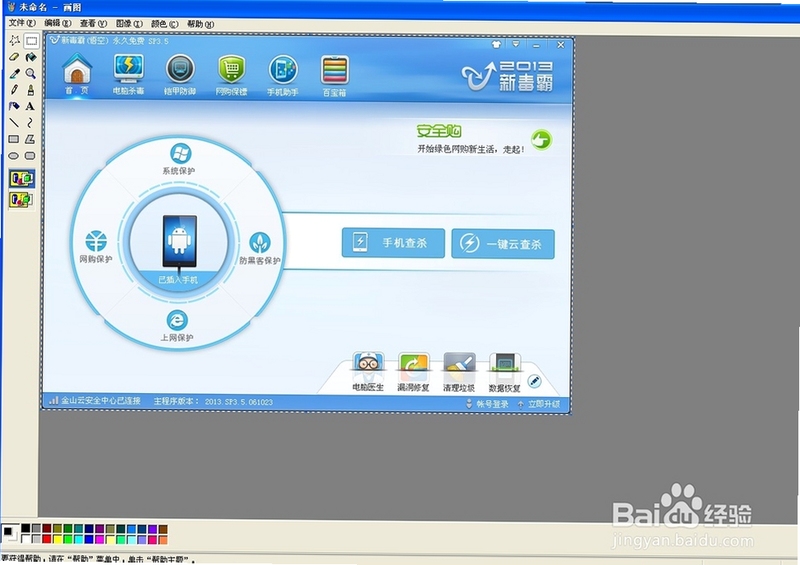Pick the black color swatch
Image resolution: width=800 pixels, height=565 pixels.
26,528
